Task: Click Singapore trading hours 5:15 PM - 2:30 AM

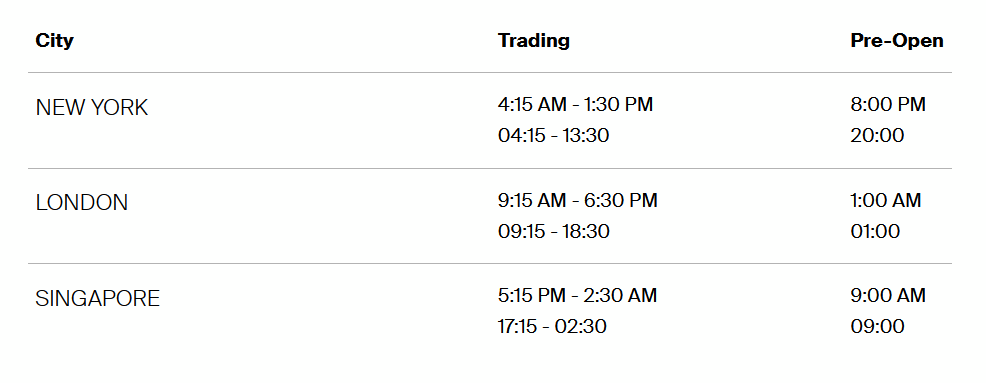Action: click(577, 295)
